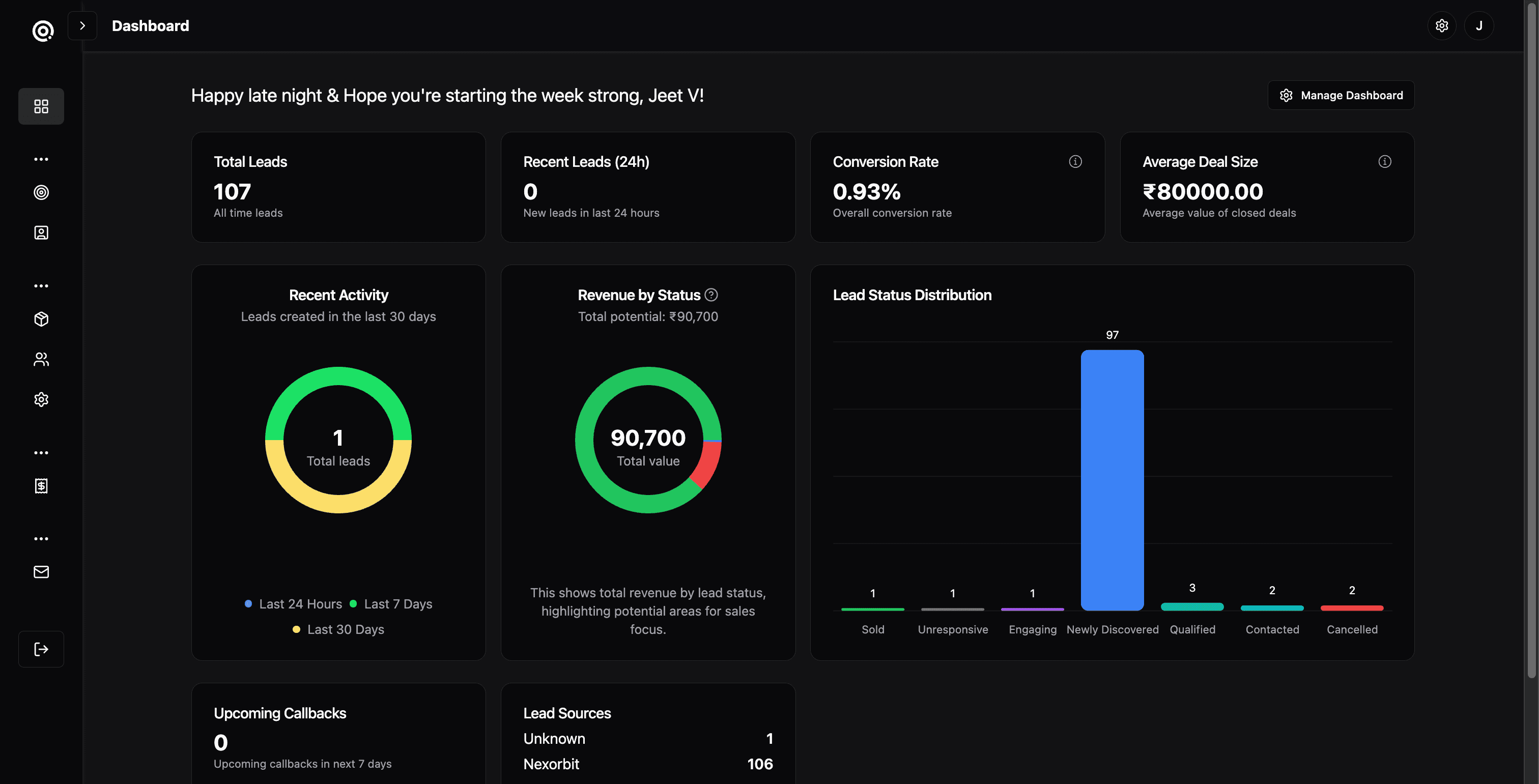
Task: Select the package box icon in sidebar
Action: 41,319
